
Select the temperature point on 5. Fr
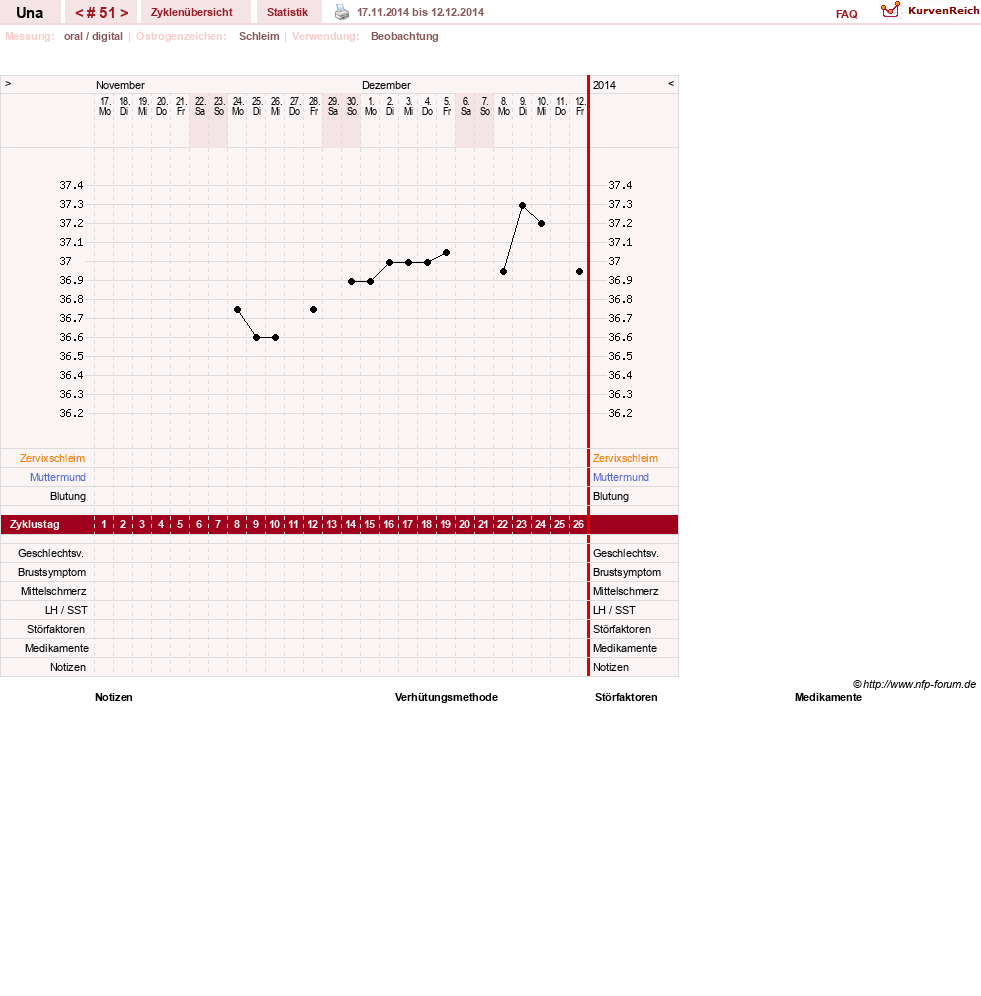[447, 253]
